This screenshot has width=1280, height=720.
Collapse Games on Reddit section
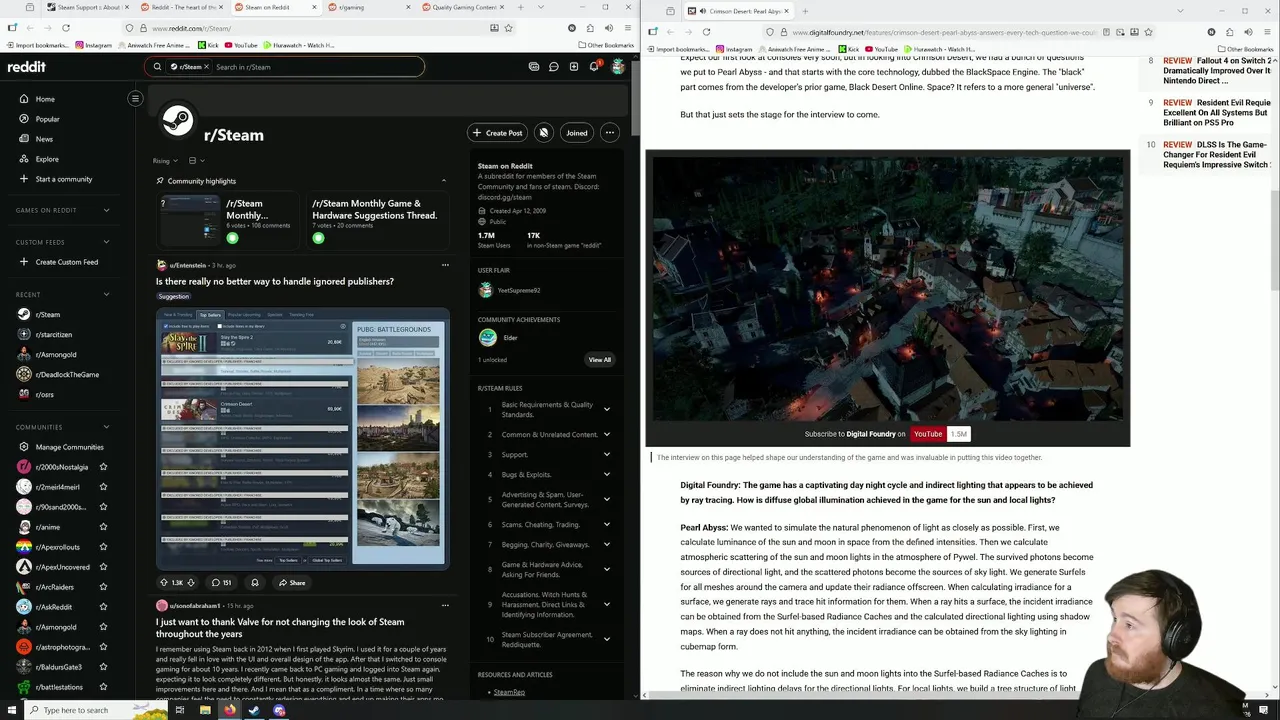tap(106, 210)
